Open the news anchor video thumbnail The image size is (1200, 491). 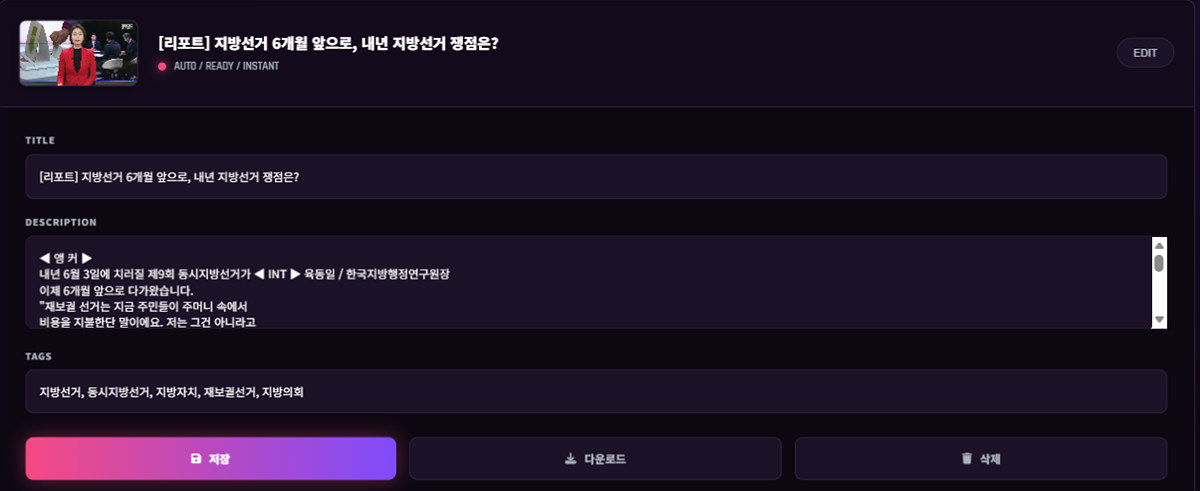tap(78, 53)
